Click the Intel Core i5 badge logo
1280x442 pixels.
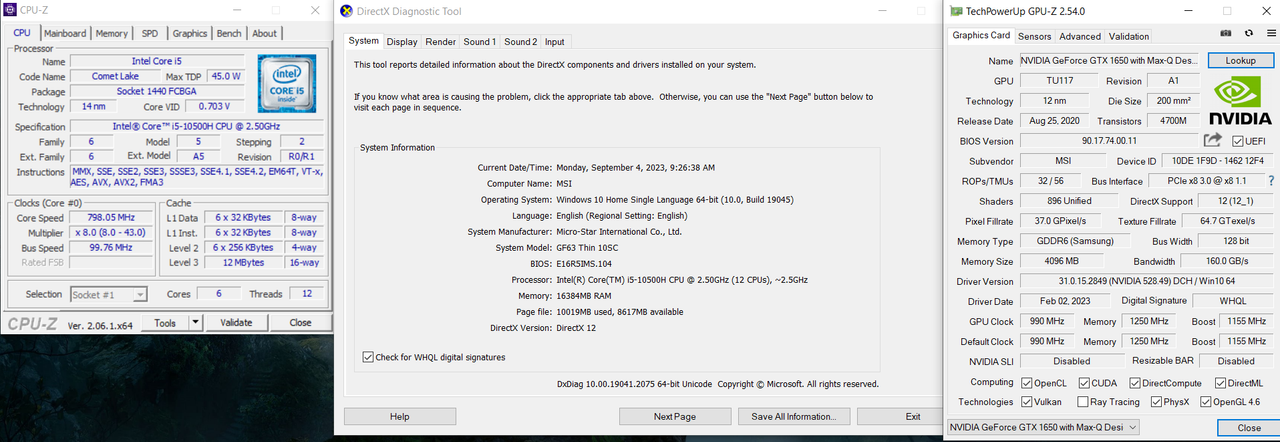click(287, 83)
